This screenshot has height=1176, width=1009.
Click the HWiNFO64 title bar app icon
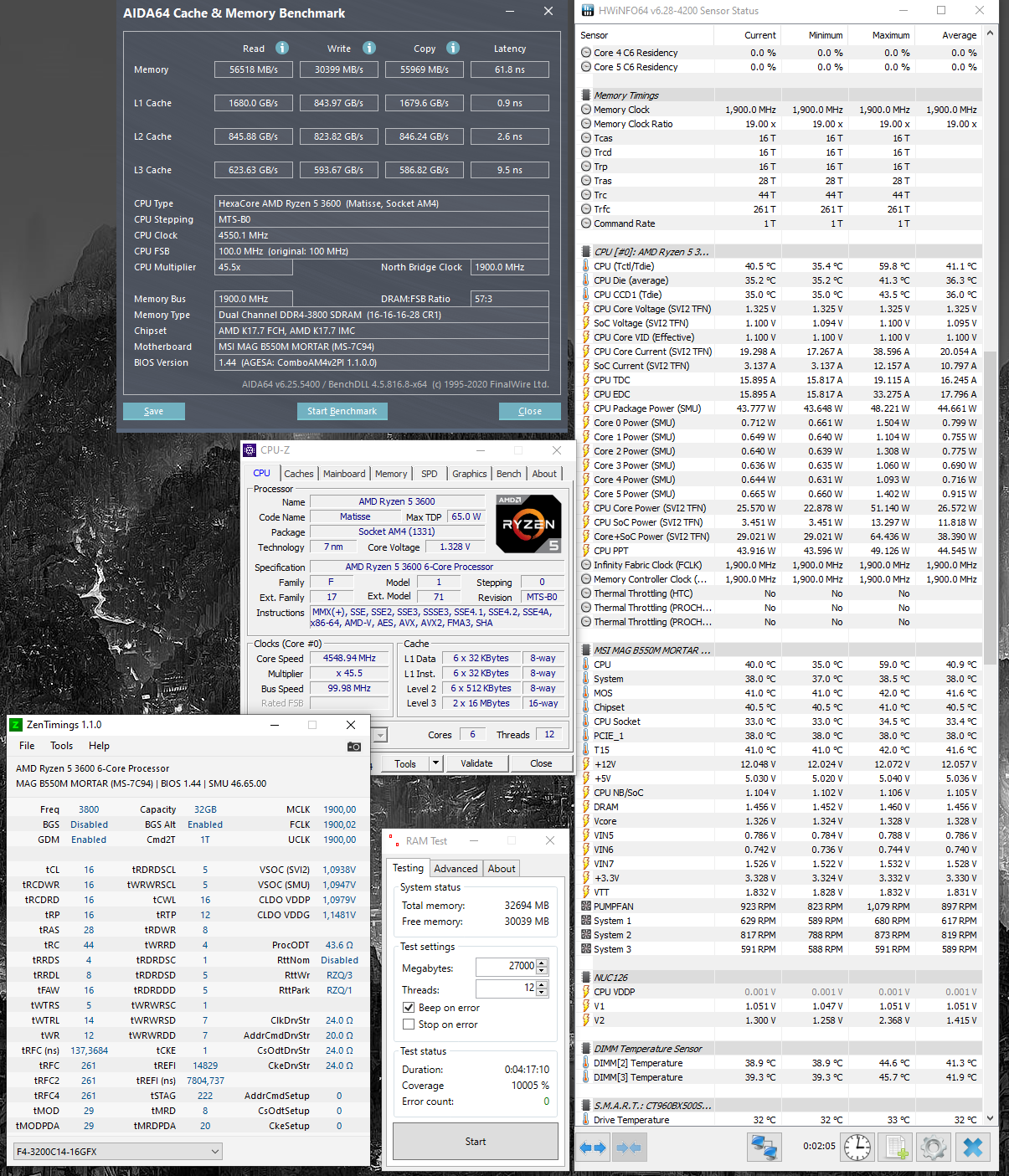coord(587,11)
